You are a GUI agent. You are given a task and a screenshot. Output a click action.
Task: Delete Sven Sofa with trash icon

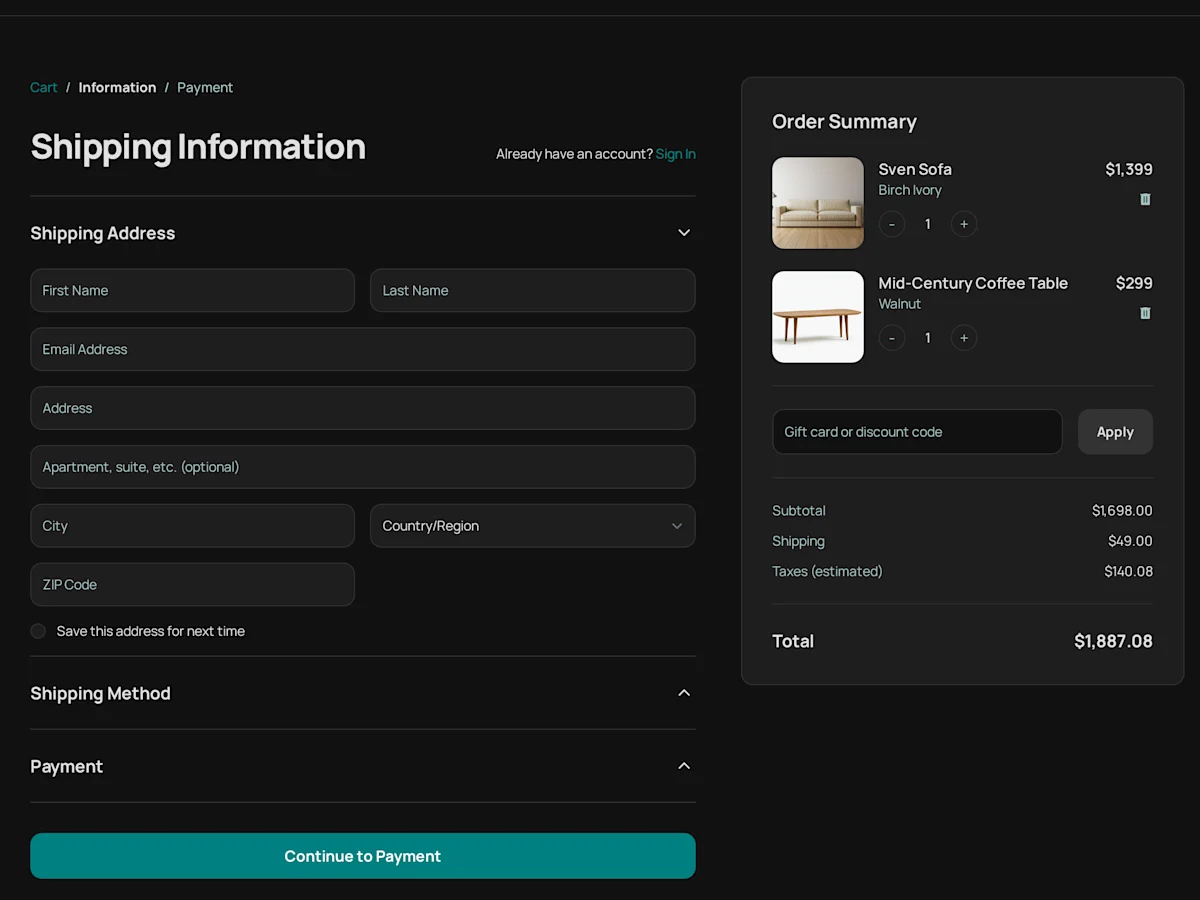click(x=1145, y=199)
